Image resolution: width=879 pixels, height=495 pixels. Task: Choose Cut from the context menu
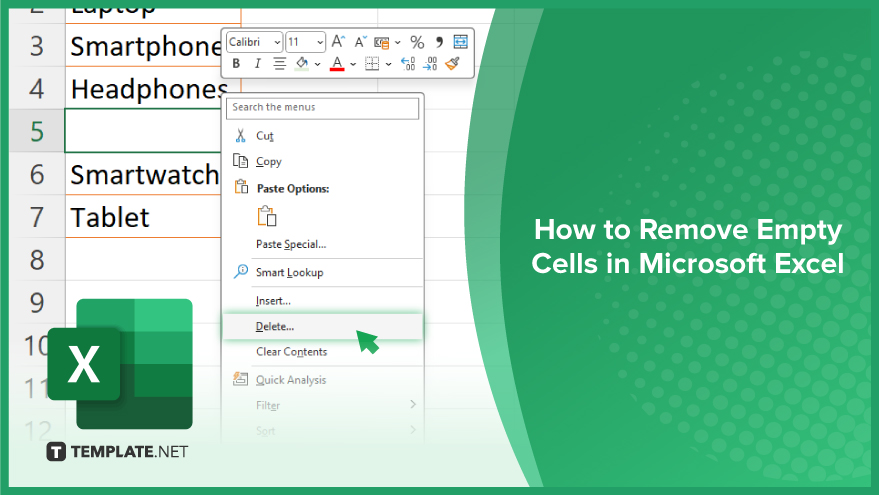(x=322, y=136)
